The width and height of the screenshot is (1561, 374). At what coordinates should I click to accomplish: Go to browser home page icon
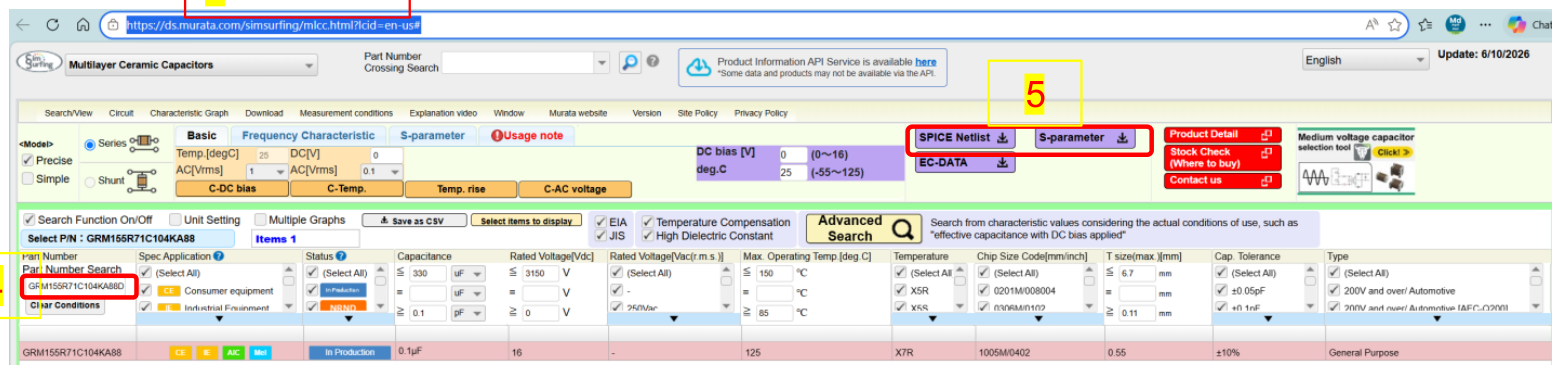(83, 24)
